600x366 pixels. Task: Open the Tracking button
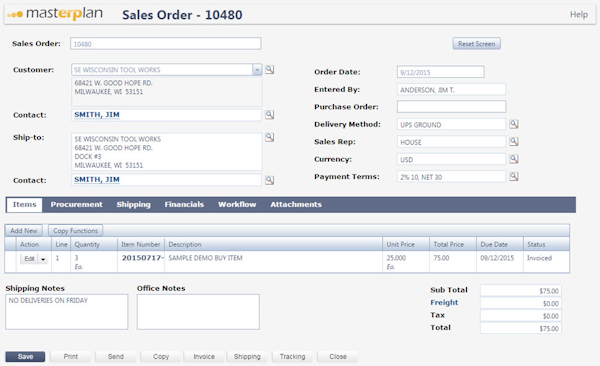coord(292,357)
